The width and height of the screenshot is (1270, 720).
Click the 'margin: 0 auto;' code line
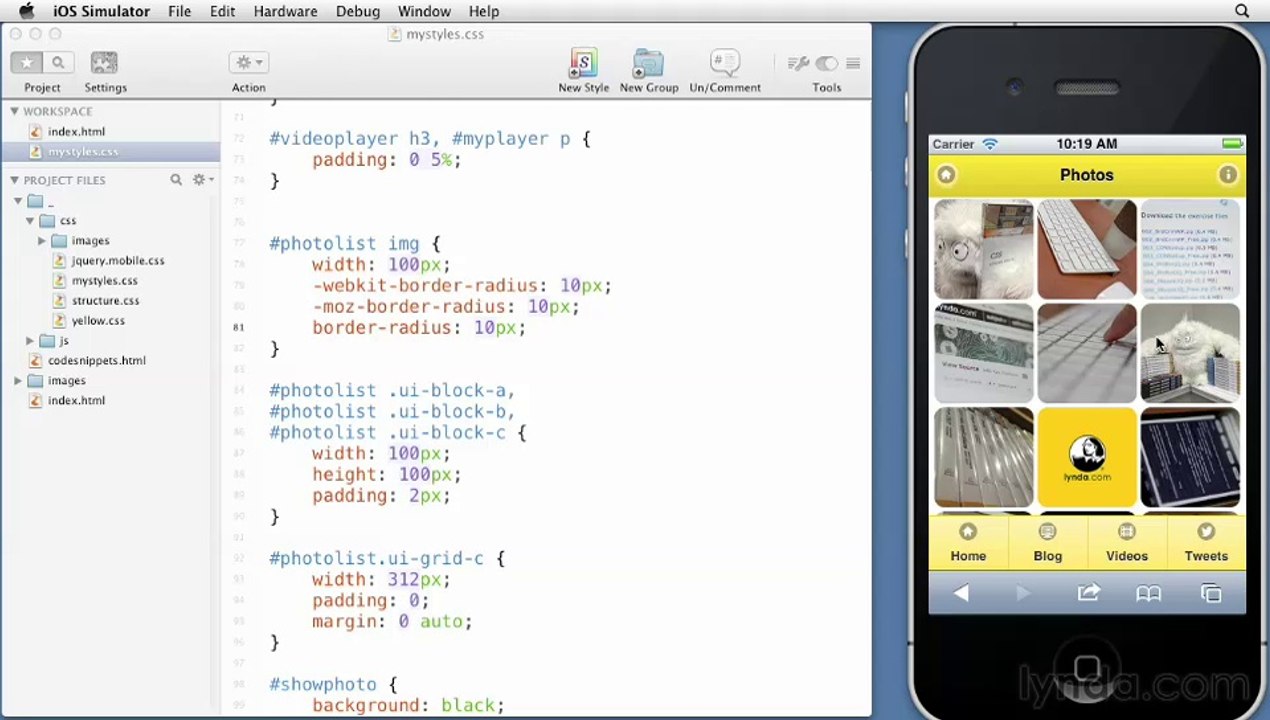392,621
